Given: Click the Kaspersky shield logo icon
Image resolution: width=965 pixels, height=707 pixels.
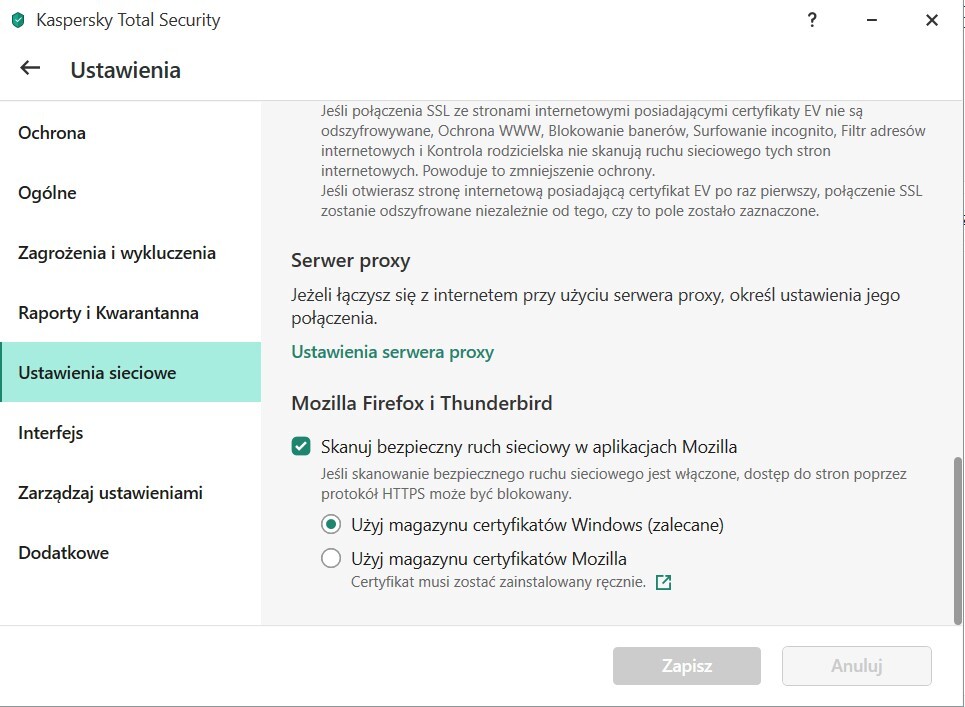Looking at the screenshot, I should click(x=18, y=20).
